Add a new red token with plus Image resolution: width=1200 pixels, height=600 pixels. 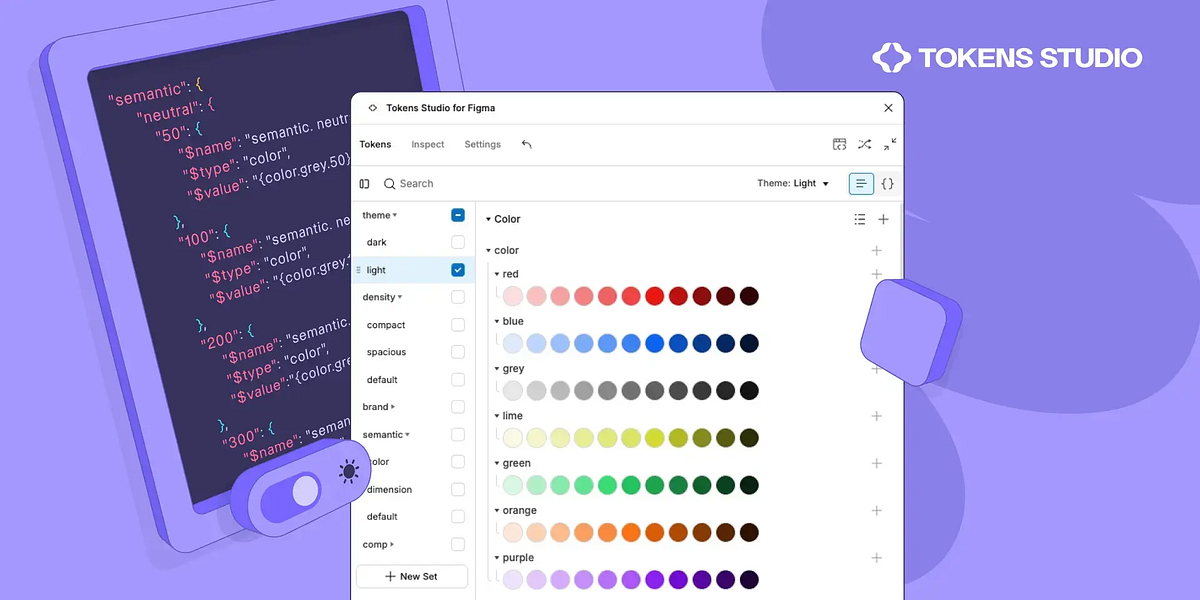(877, 274)
